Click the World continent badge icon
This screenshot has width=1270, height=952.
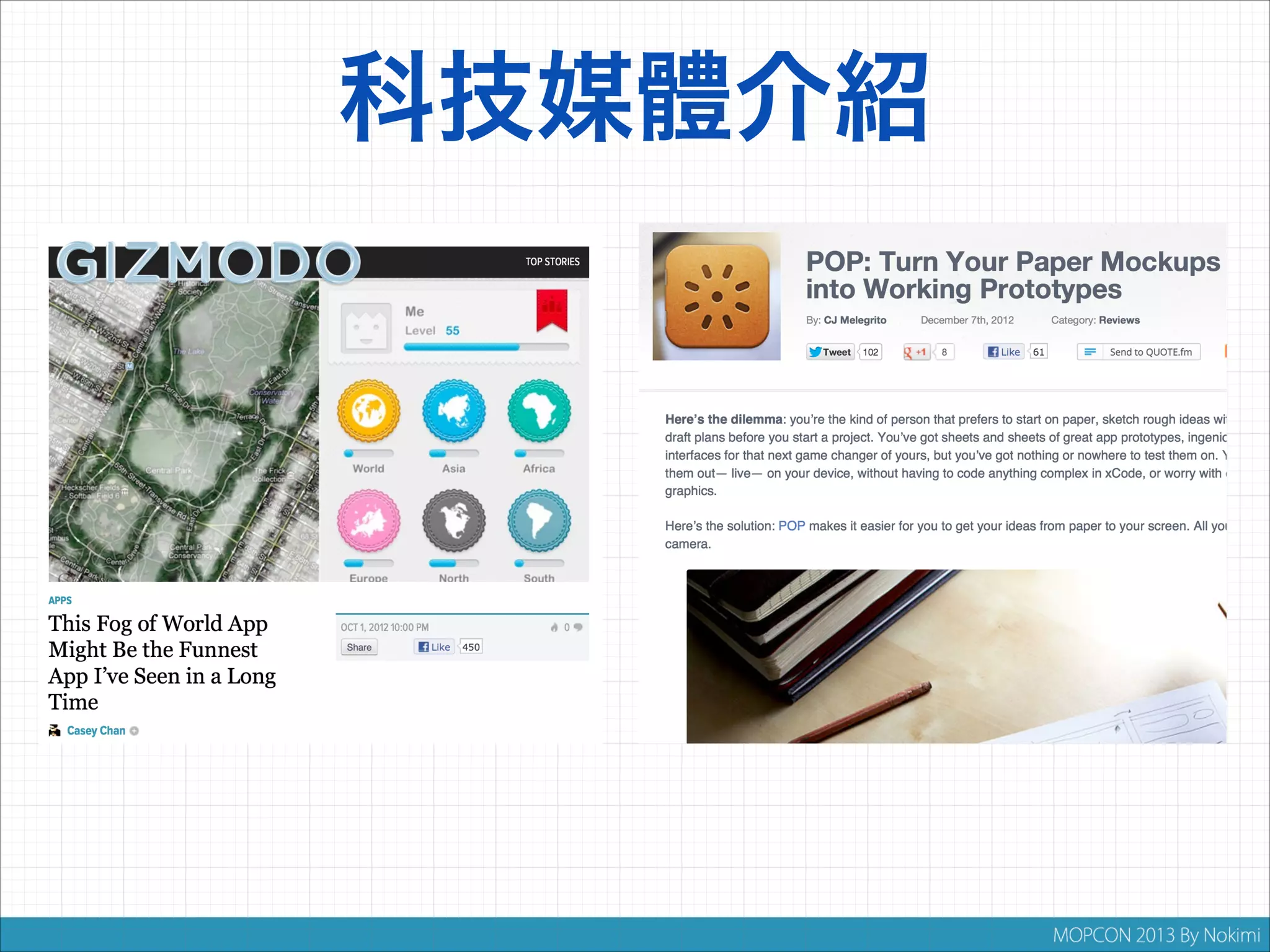(x=368, y=410)
